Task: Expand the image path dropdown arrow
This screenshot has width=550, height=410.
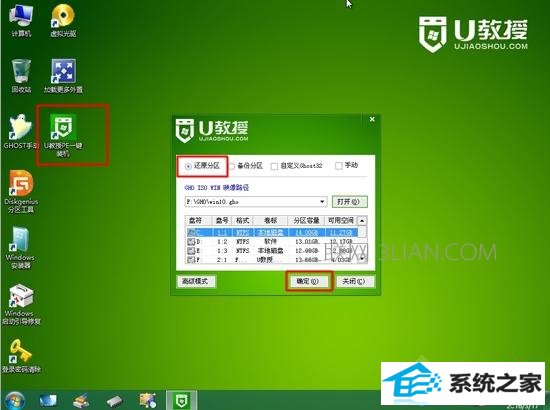Action: click(322, 202)
